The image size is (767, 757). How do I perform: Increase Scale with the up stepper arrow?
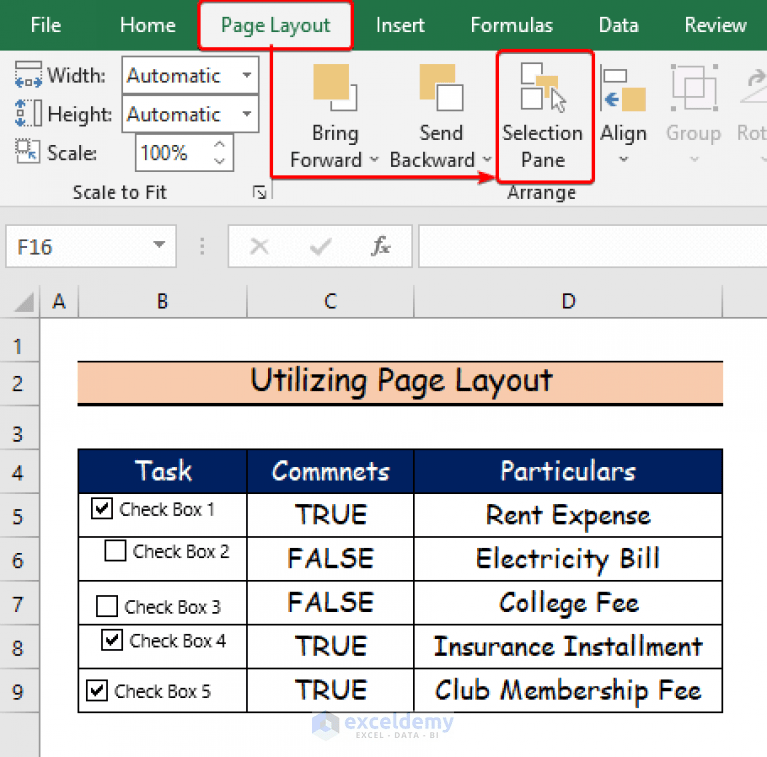(x=219, y=145)
